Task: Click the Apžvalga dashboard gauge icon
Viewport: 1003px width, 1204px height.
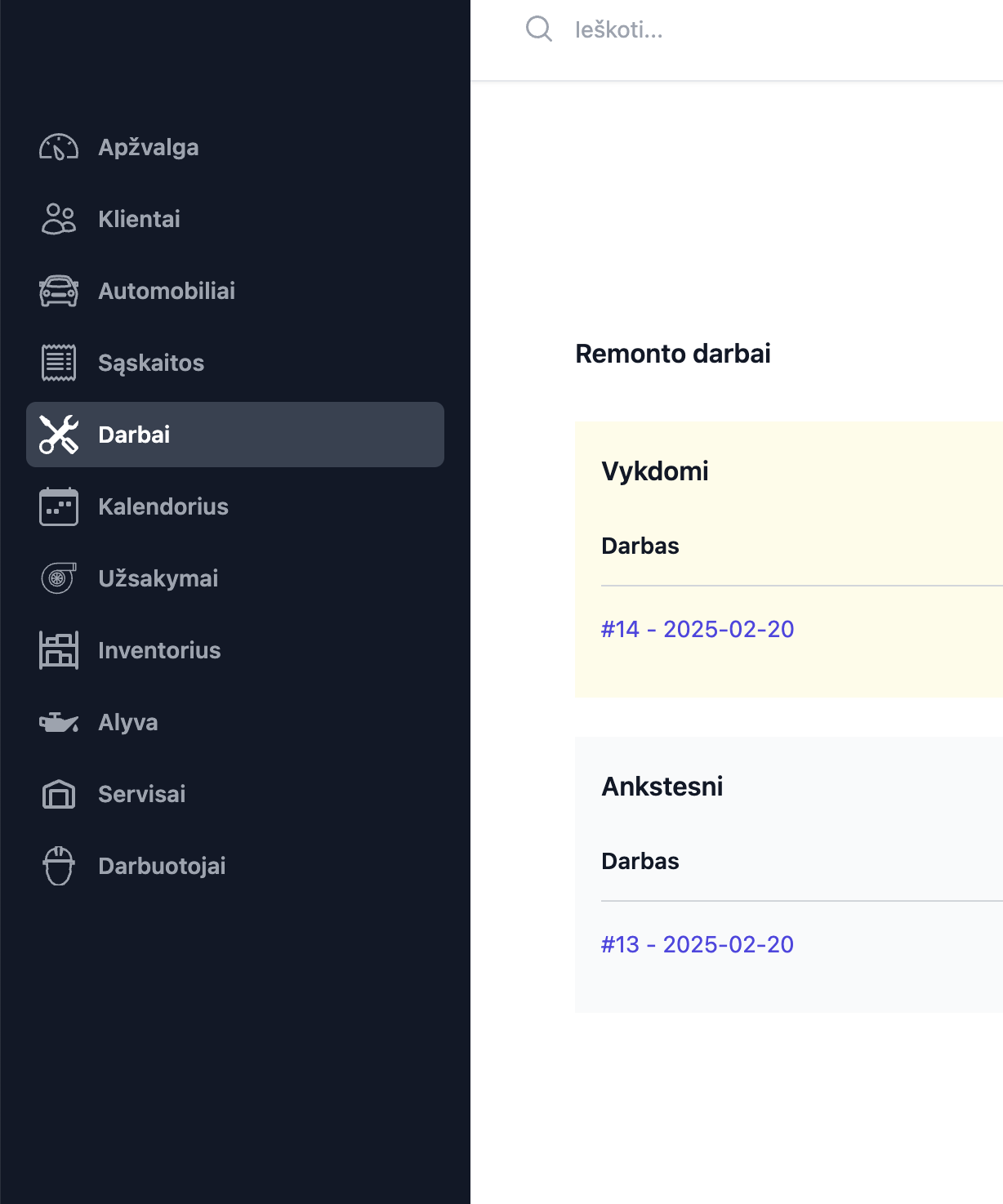Action: tap(58, 148)
